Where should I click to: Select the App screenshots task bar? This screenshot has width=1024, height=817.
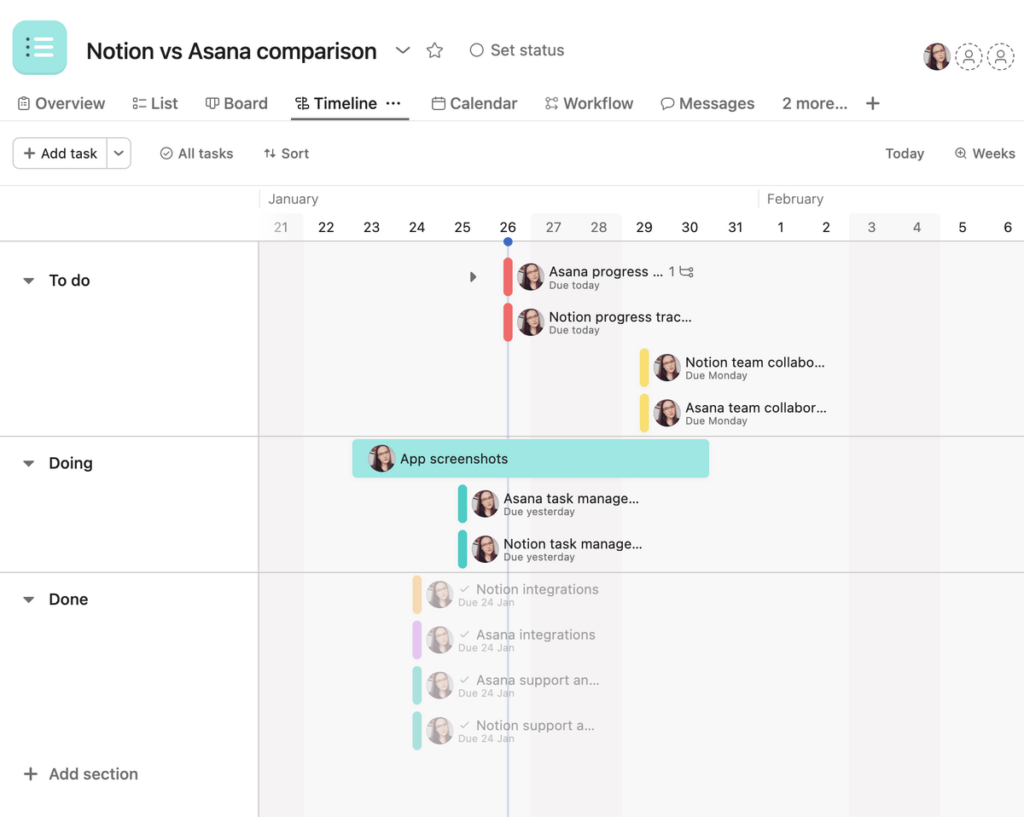click(x=530, y=458)
